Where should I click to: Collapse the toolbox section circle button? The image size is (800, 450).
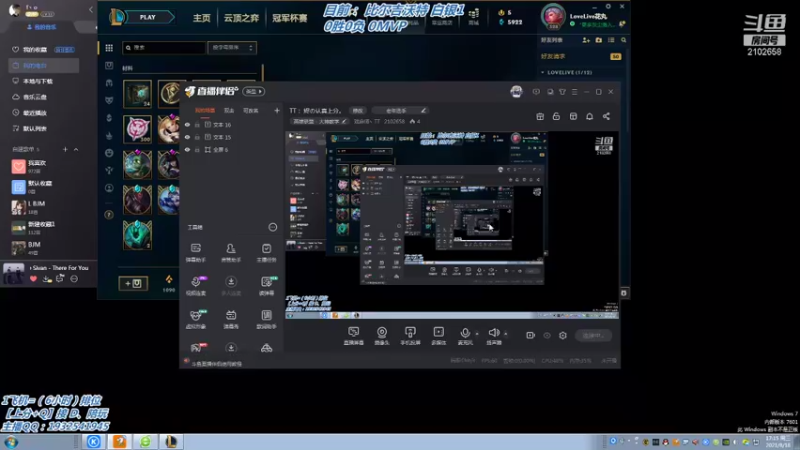[273, 228]
